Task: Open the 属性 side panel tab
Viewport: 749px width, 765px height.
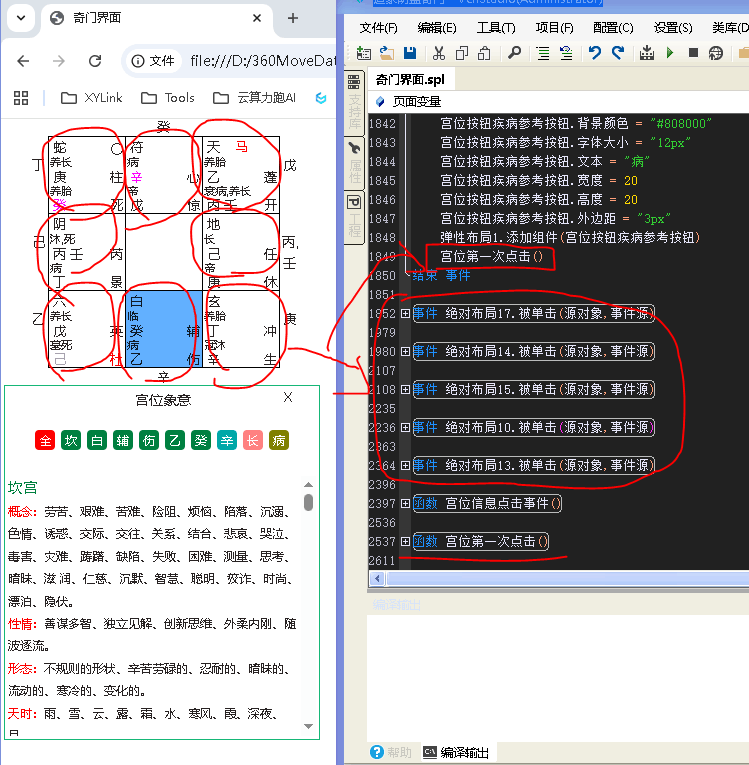Action: [x=354, y=164]
